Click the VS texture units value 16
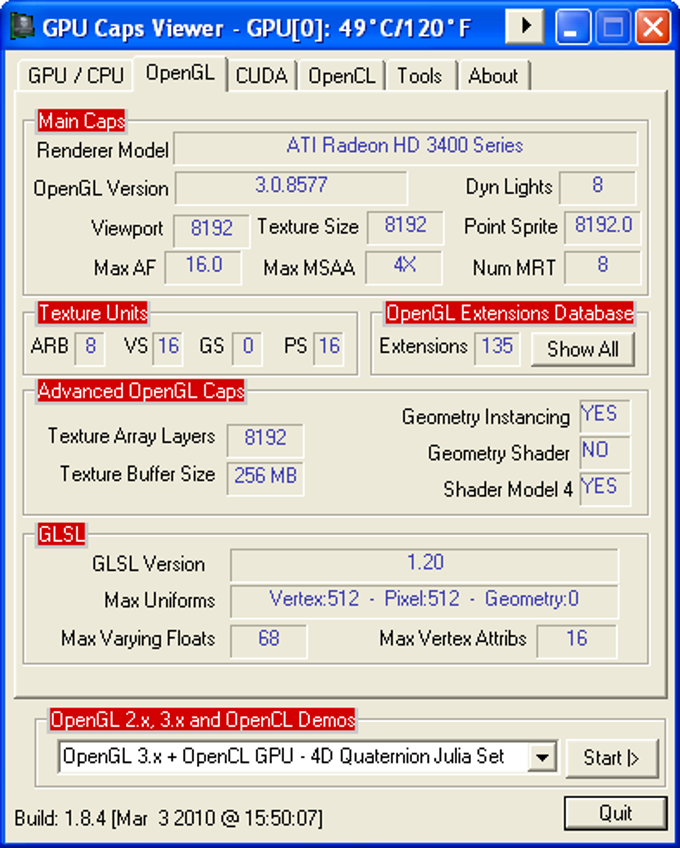Screen dimensions: 680x848 click(x=168, y=348)
